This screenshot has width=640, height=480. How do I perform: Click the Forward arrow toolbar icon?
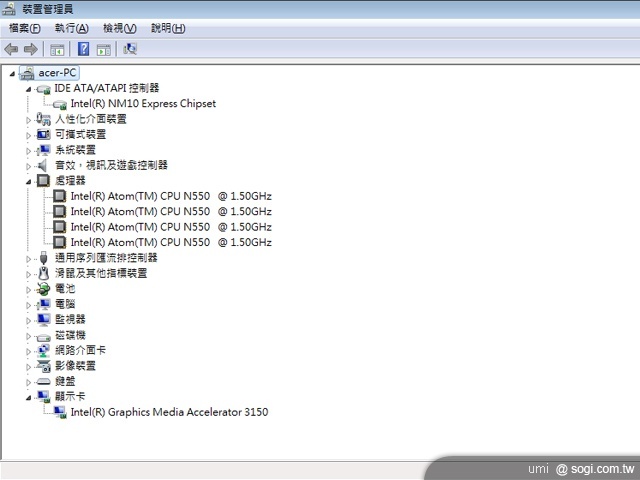click(31, 49)
